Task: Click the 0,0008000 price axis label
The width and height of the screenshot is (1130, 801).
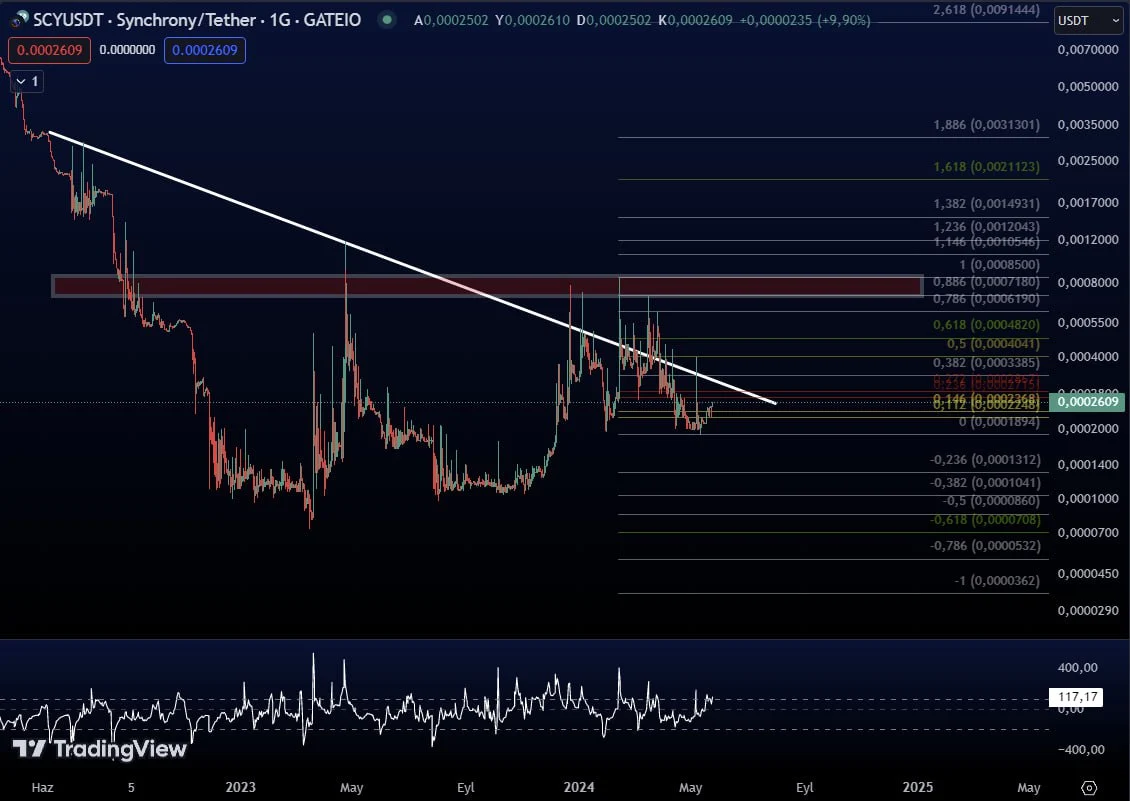Action: click(x=1088, y=283)
